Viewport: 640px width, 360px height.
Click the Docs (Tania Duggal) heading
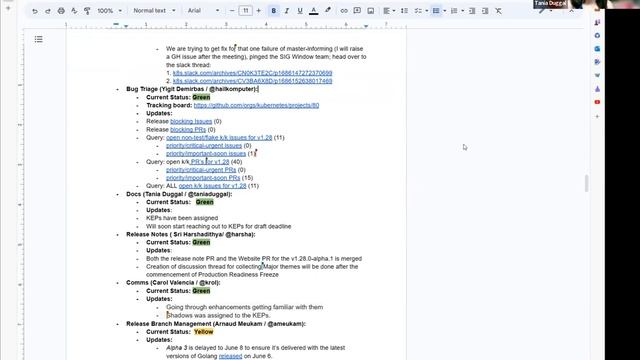click(x=179, y=194)
